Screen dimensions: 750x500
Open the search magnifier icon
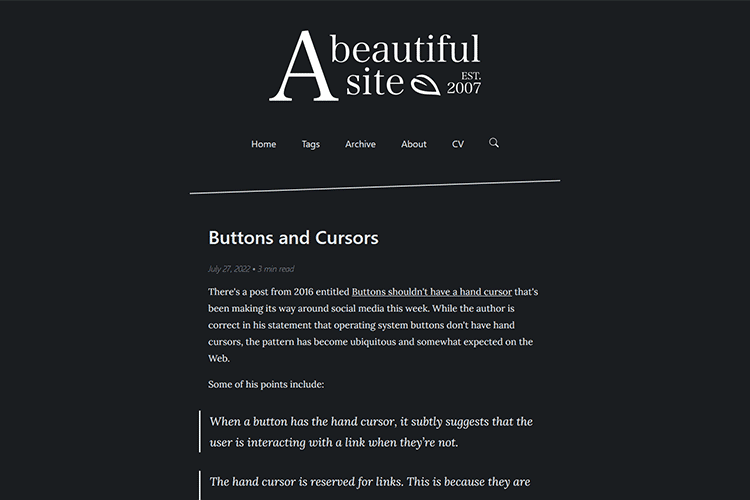pos(494,143)
